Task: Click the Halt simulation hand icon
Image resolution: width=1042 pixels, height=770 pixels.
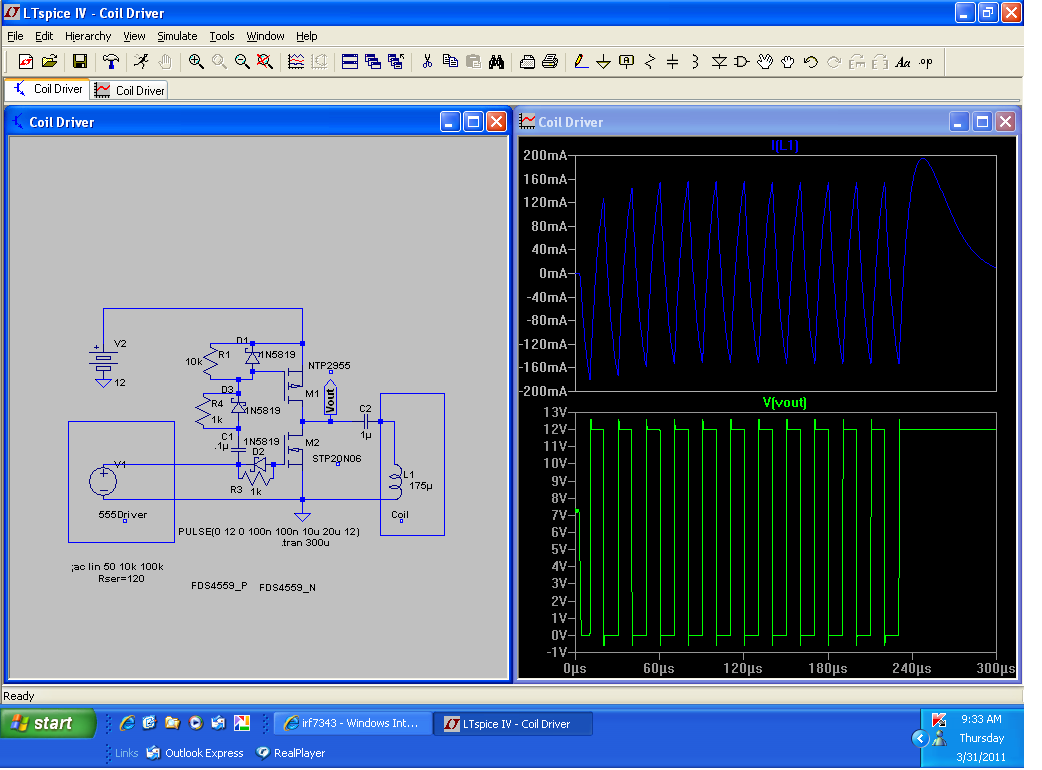Action: (x=165, y=62)
